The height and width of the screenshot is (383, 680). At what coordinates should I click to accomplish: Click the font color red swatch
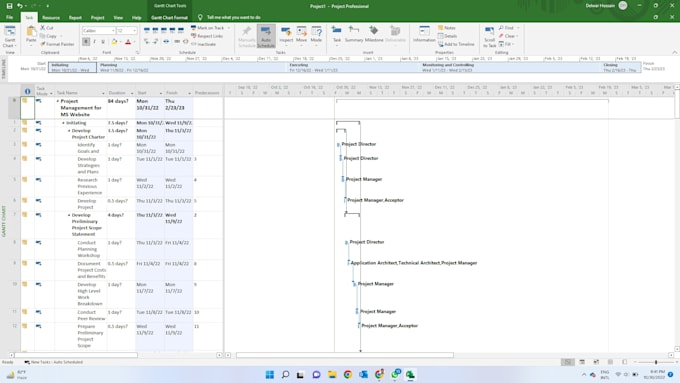click(x=128, y=42)
